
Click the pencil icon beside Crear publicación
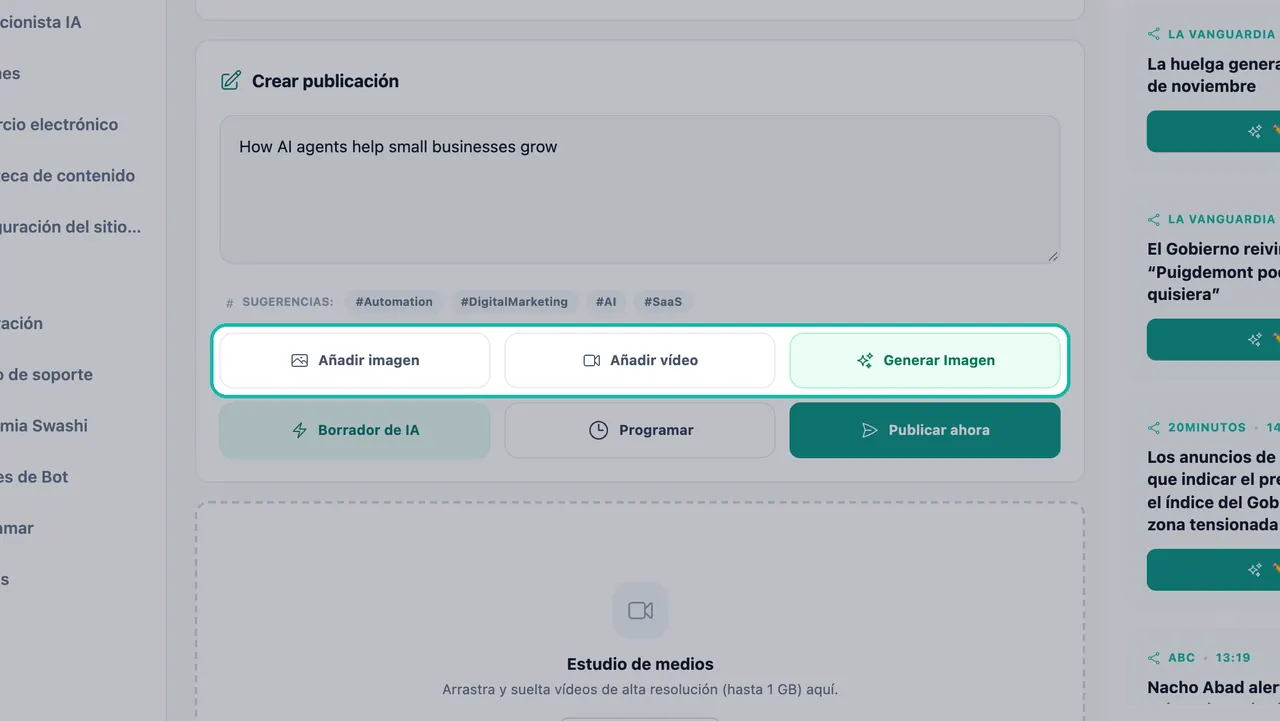[230, 81]
